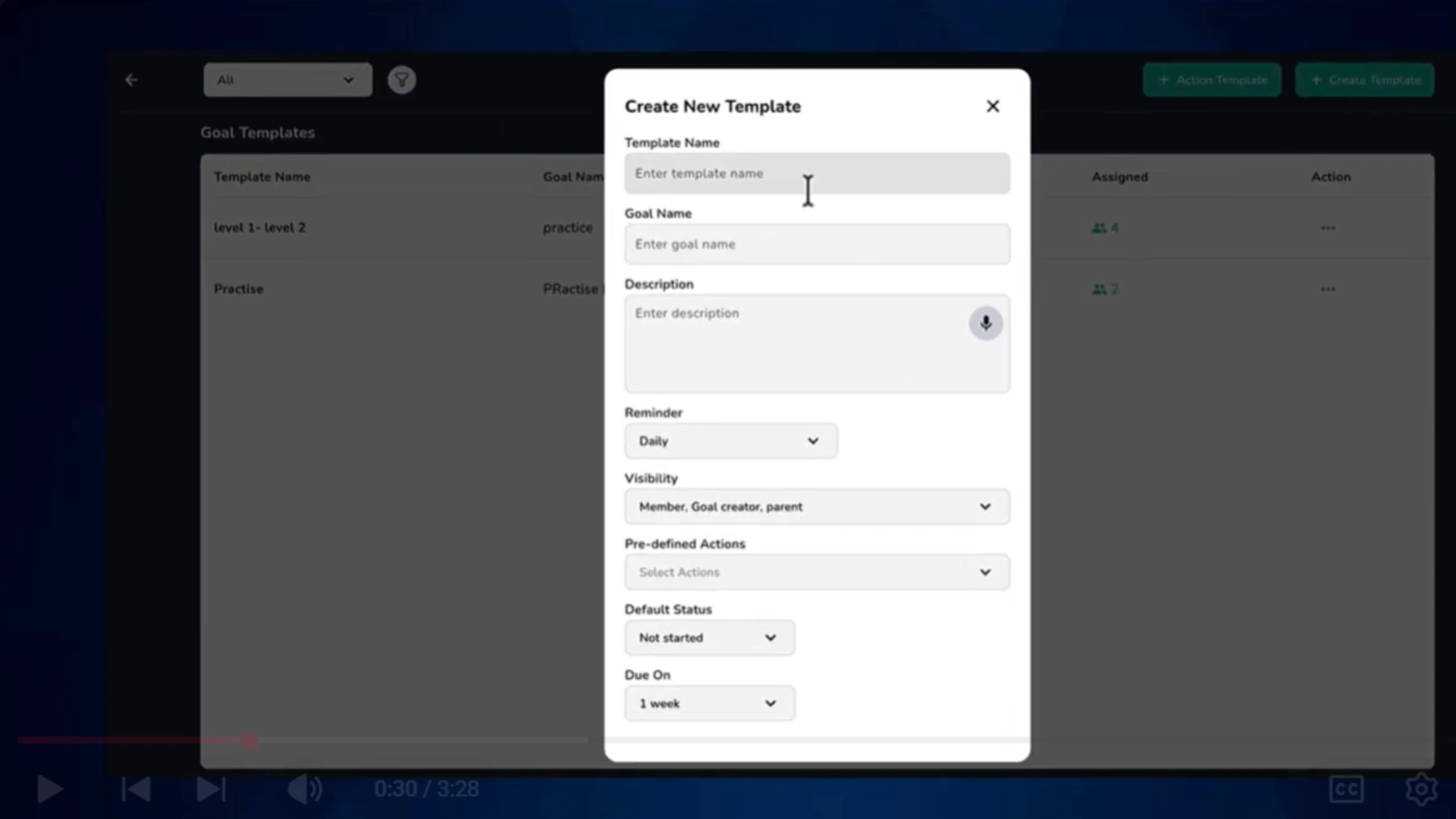Open the All filter dropdown
This screenshot has width=1456, height=819.
[287, 80]
